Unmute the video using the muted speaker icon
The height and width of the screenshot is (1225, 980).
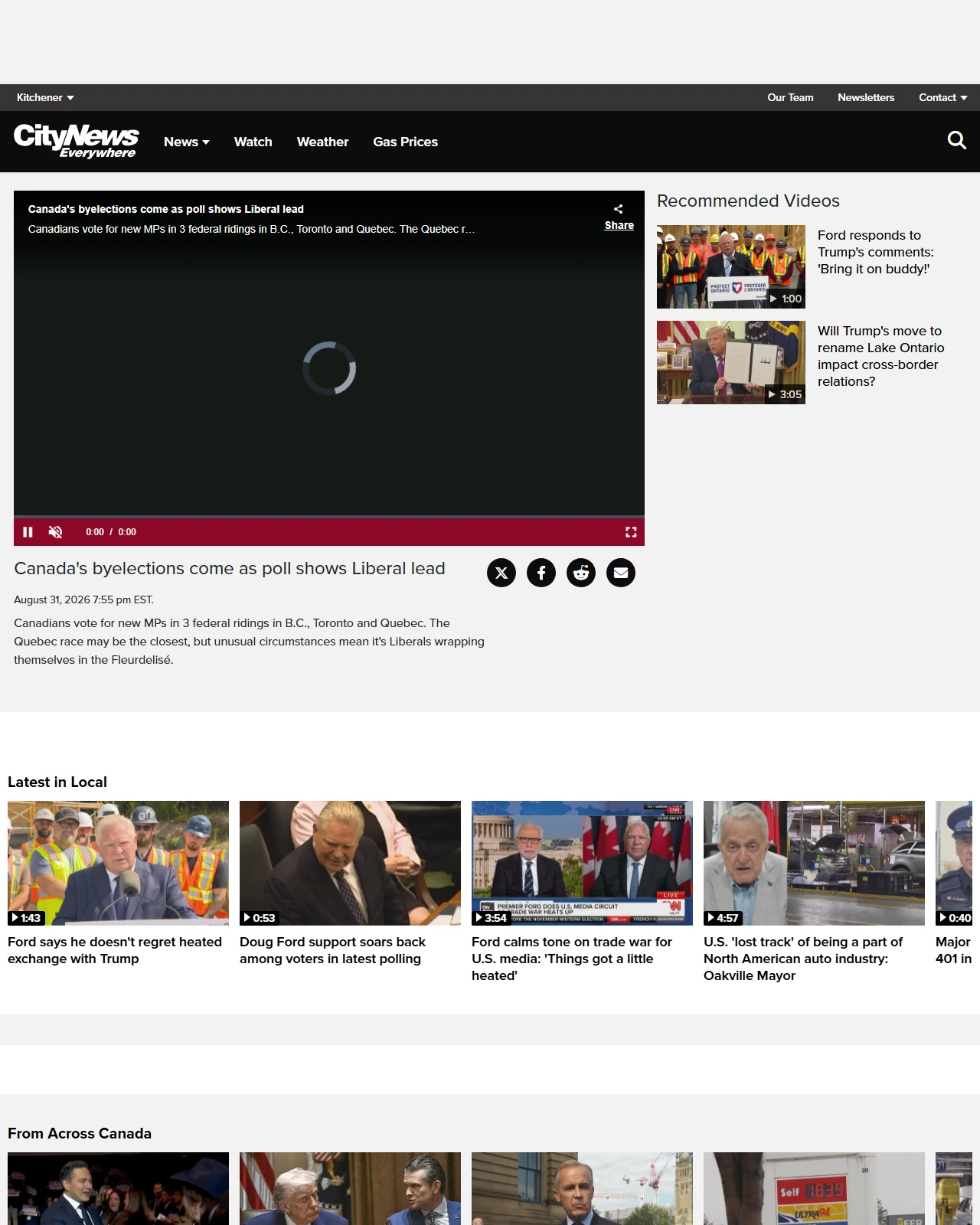55,532
